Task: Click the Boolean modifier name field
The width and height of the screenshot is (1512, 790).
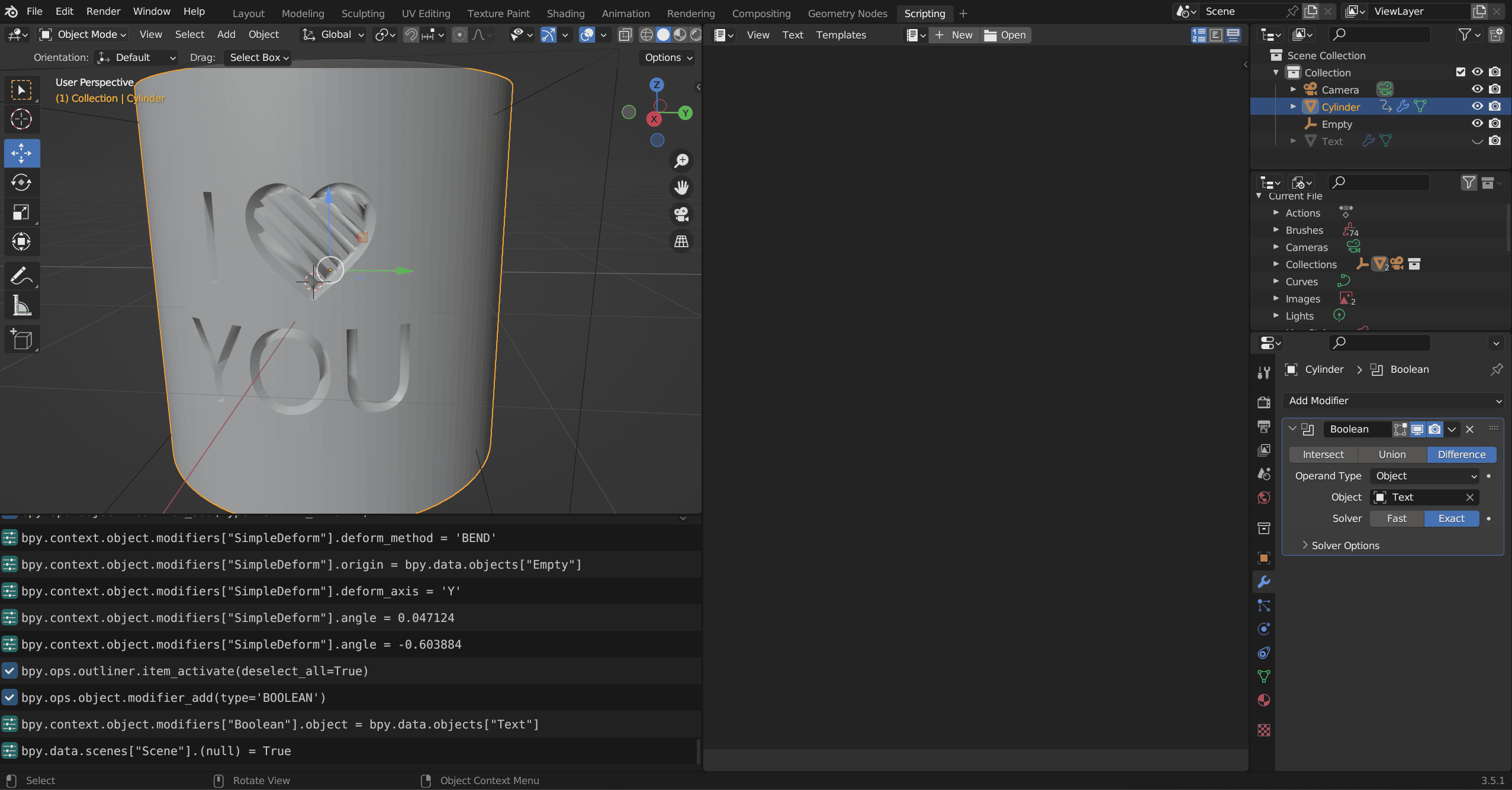Action: pos(1356,430)
